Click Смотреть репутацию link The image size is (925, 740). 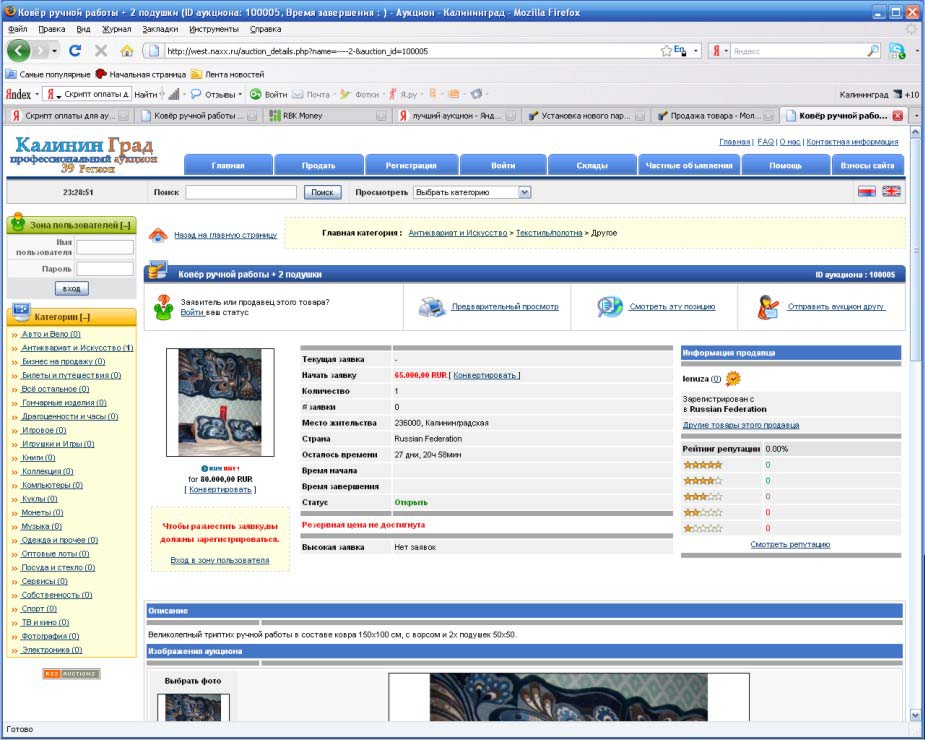(x=790, y=544)
